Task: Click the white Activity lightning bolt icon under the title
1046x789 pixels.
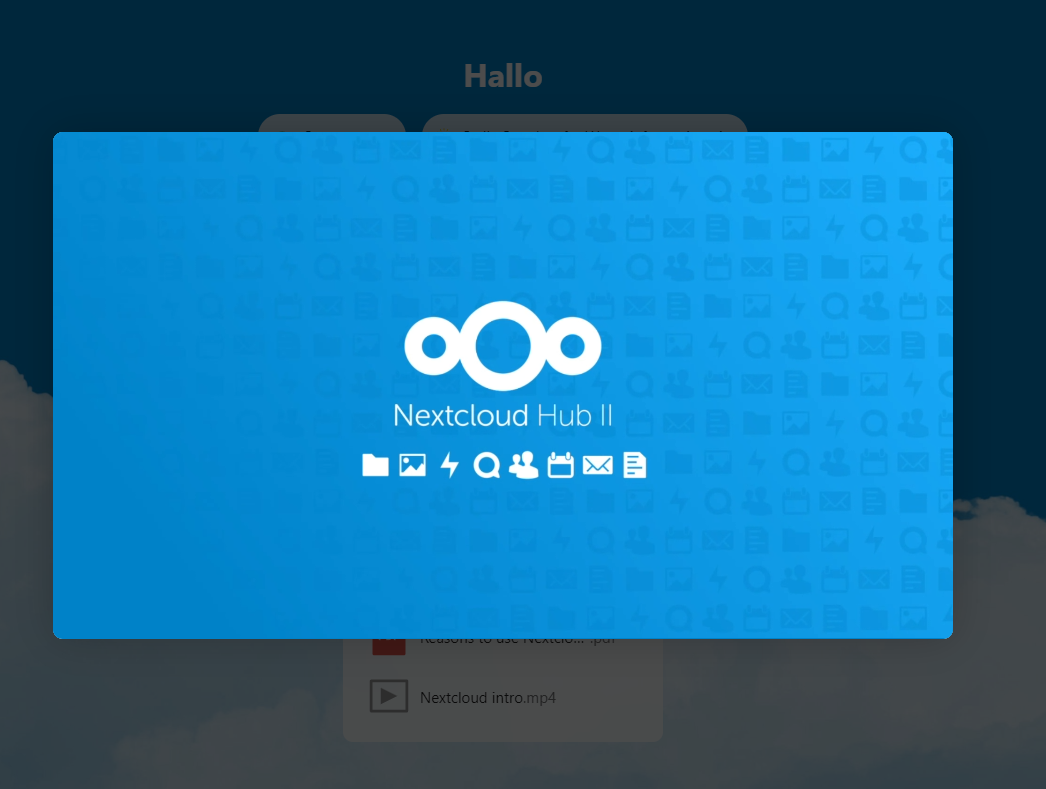Action: (x=450, y=465)
